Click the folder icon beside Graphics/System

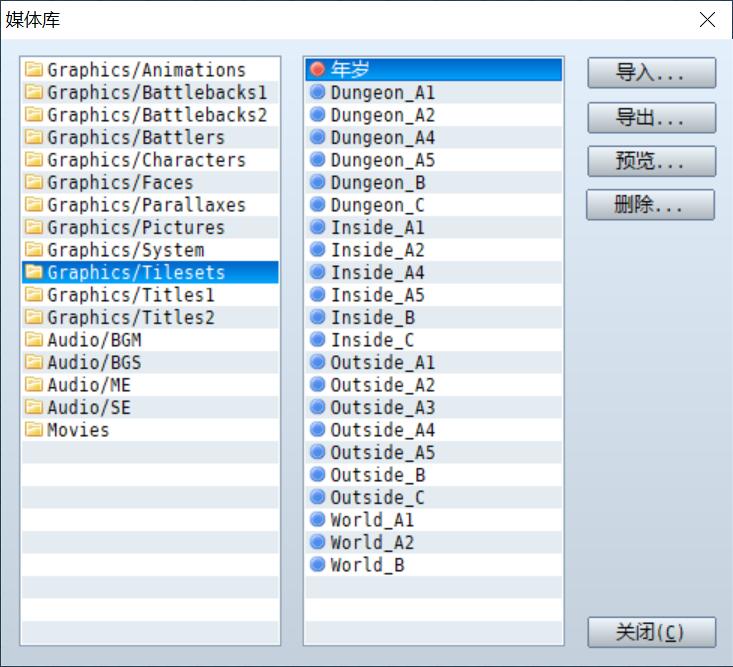[x=34, y=250]
